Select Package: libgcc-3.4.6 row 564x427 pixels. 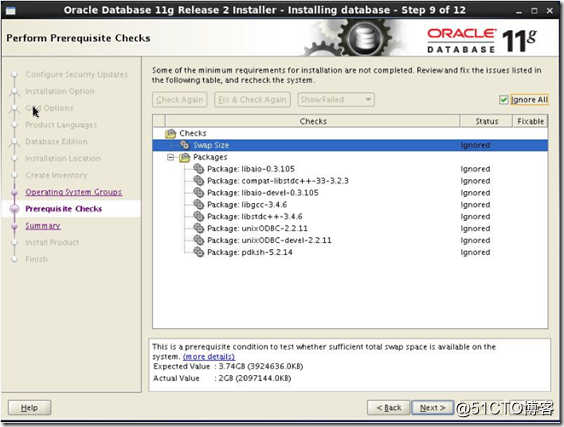click(x=350, y=205)
